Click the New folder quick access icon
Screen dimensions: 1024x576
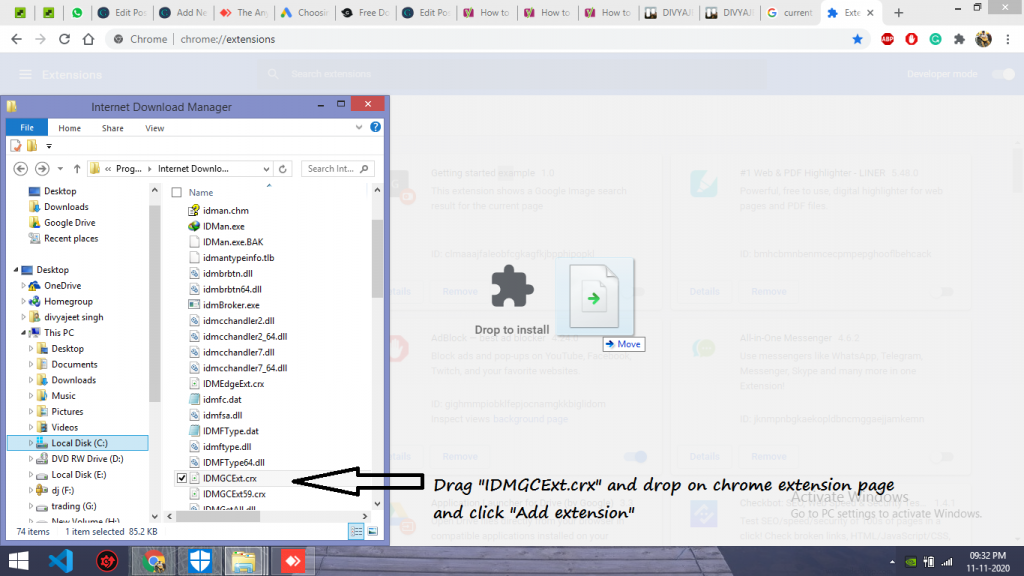pos(32,146)
